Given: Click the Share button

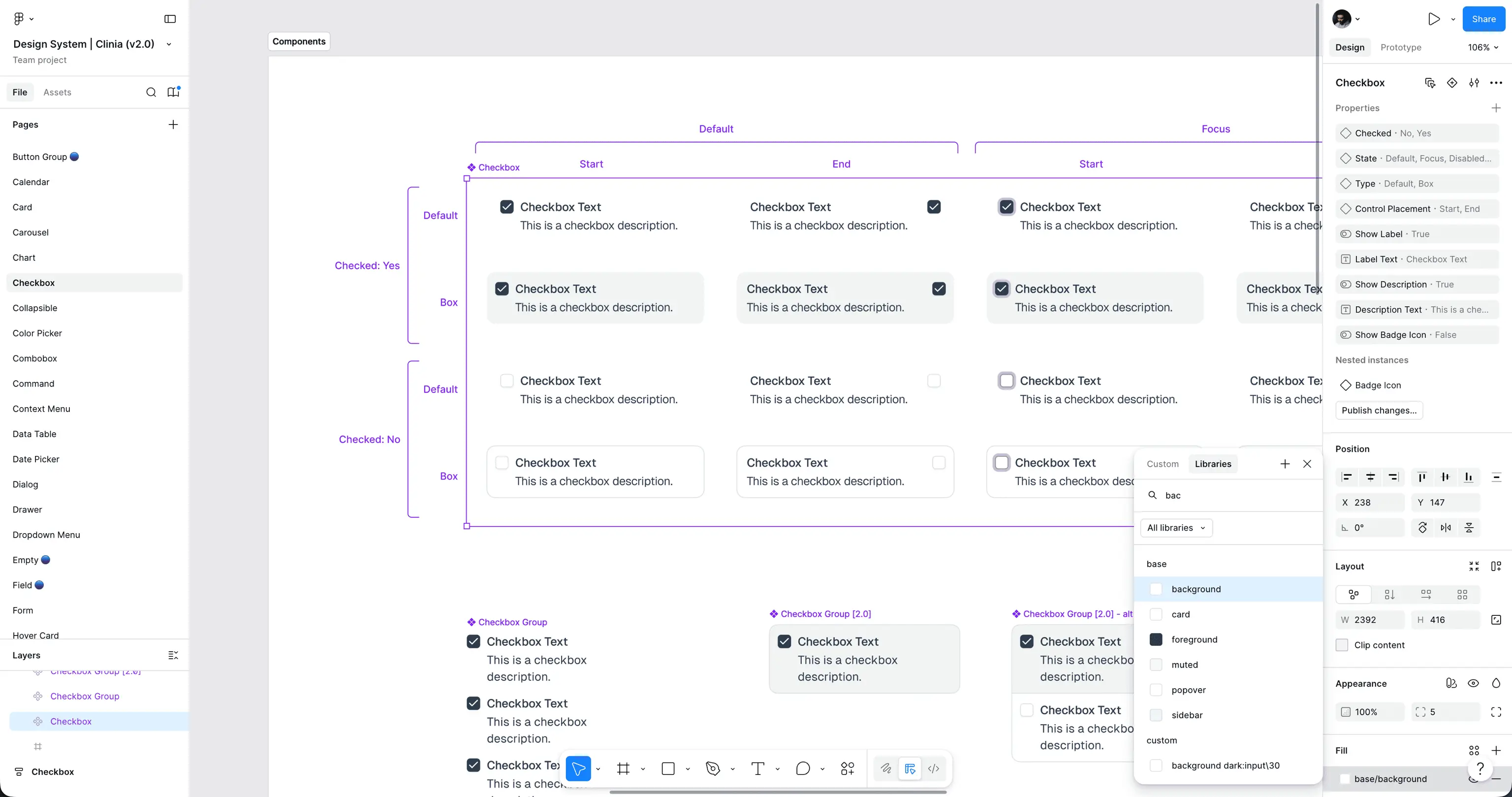Looking at the screenshot, I should 1484,19.
